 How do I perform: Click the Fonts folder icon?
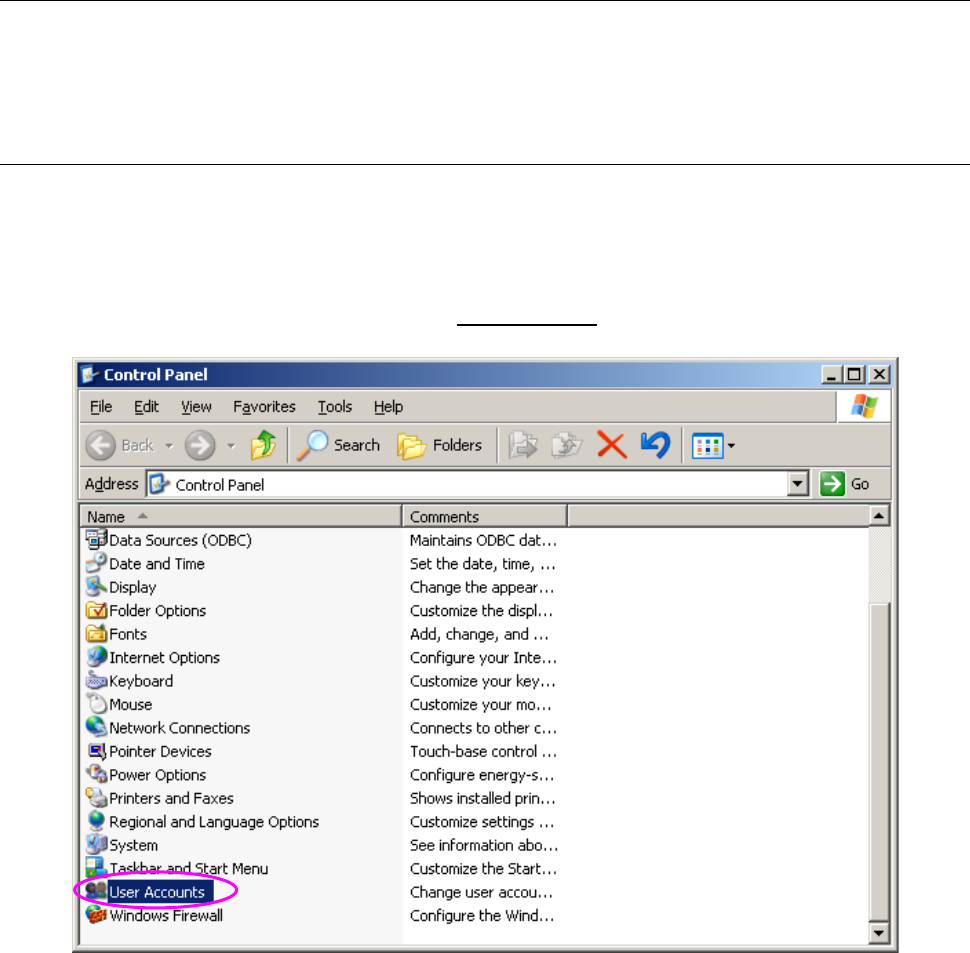96,633
